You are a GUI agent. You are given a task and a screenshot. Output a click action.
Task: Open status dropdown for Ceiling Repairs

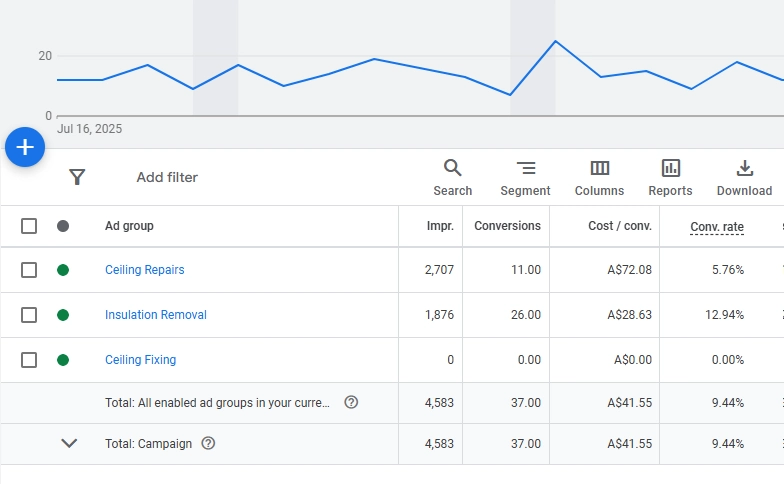[x=63, y=270]
